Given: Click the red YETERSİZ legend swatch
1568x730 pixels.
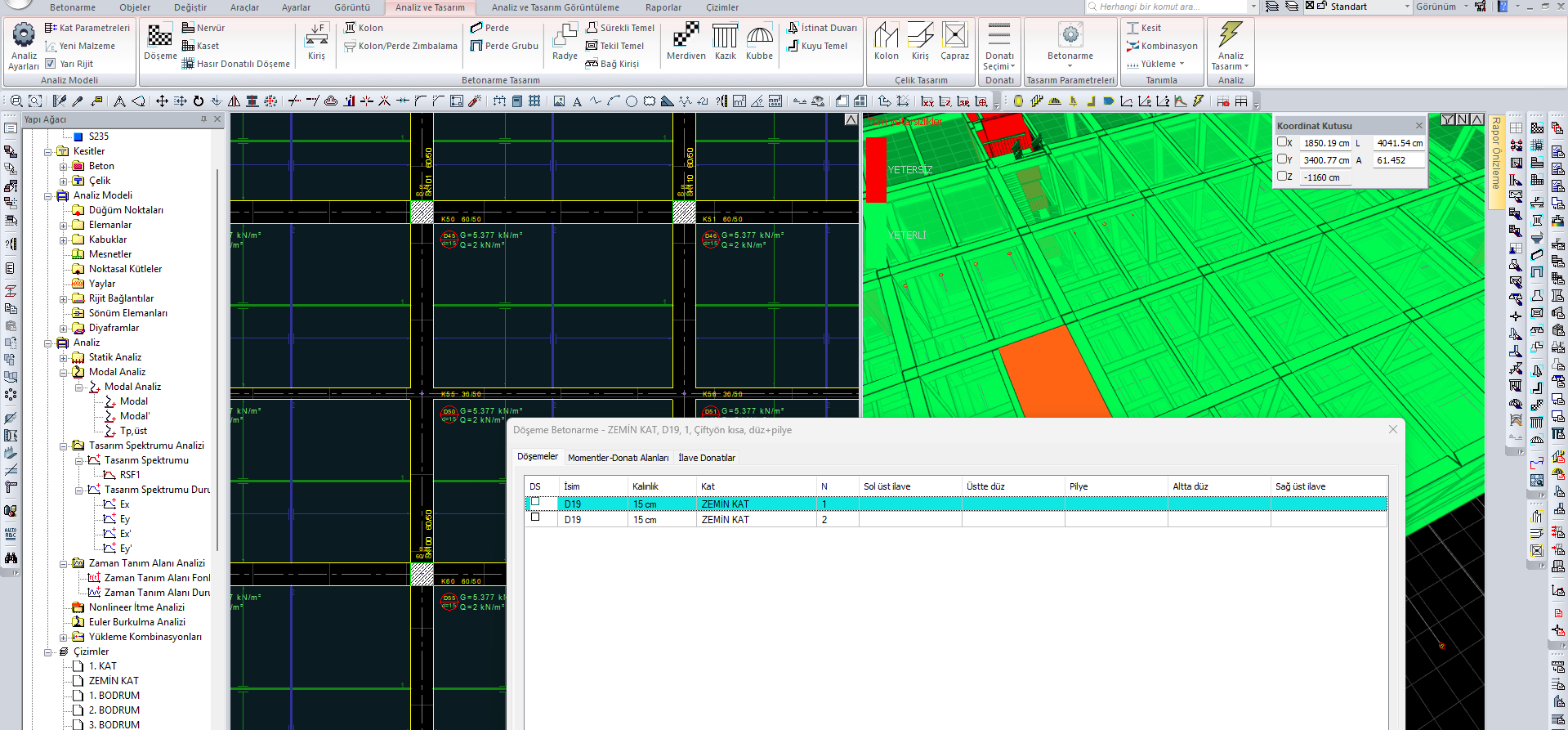Looking at the screenshot, I should click(876, 169).
